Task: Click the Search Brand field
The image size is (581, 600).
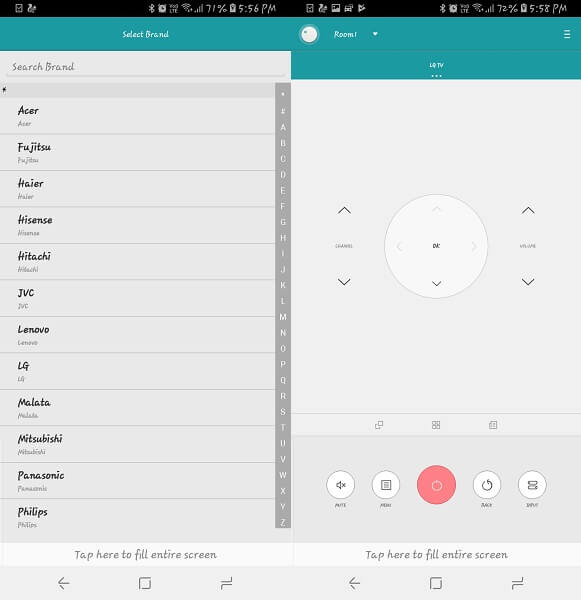Action: pos(145,67)
